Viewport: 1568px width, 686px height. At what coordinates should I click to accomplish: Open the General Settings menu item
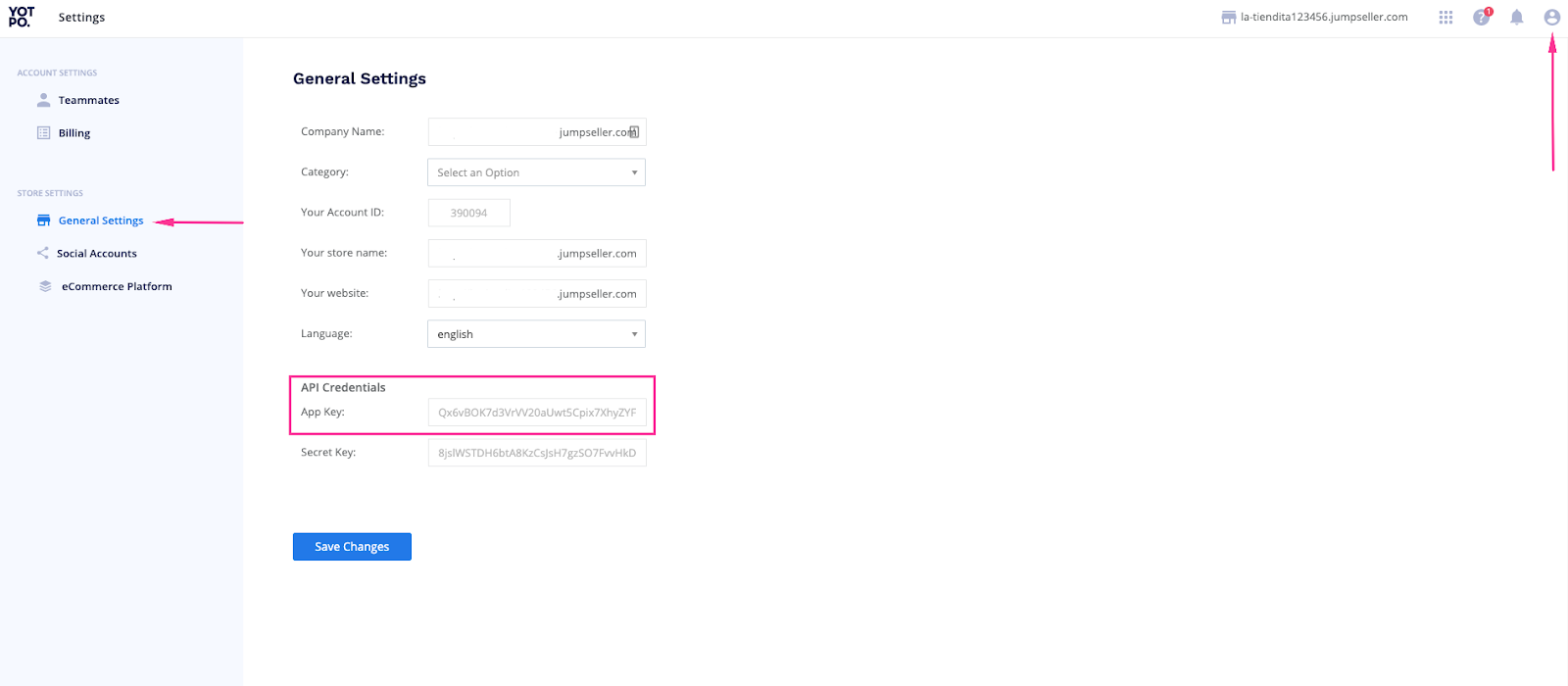pos(101,220)
